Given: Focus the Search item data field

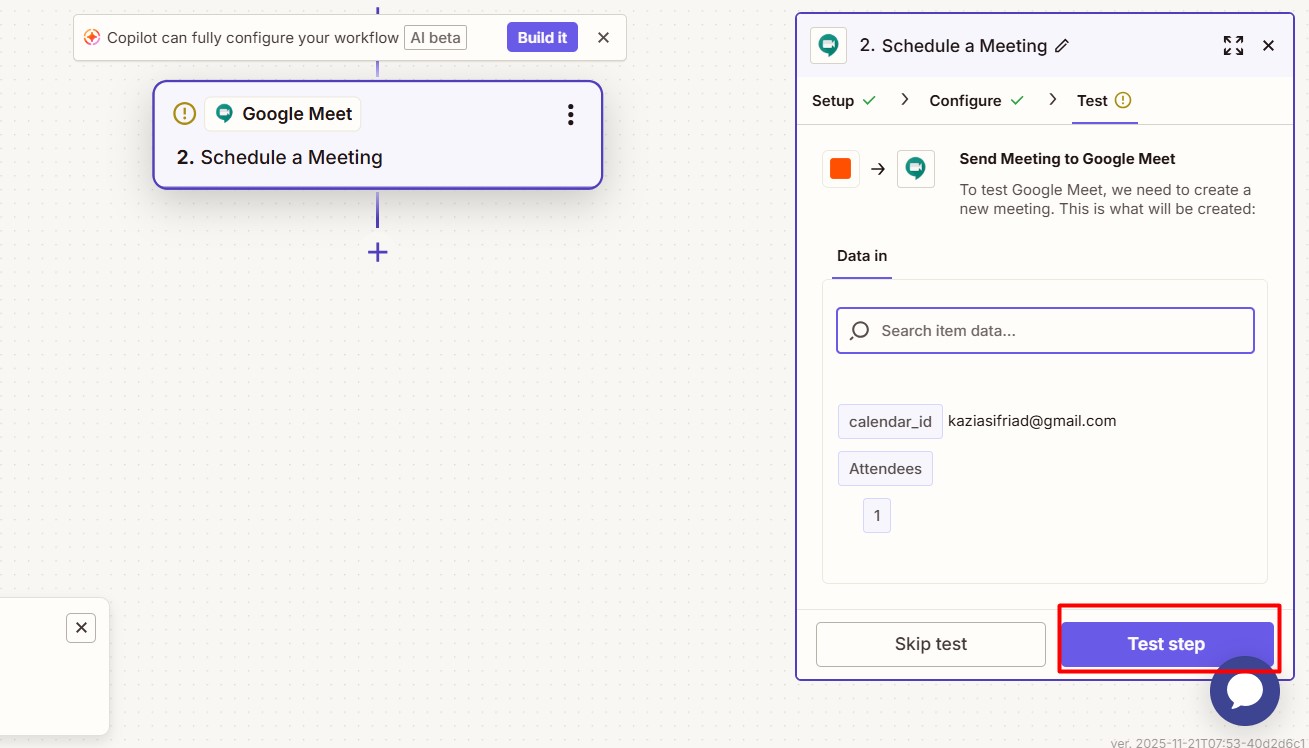Looking at the screenshot, I should [1045, 331].
